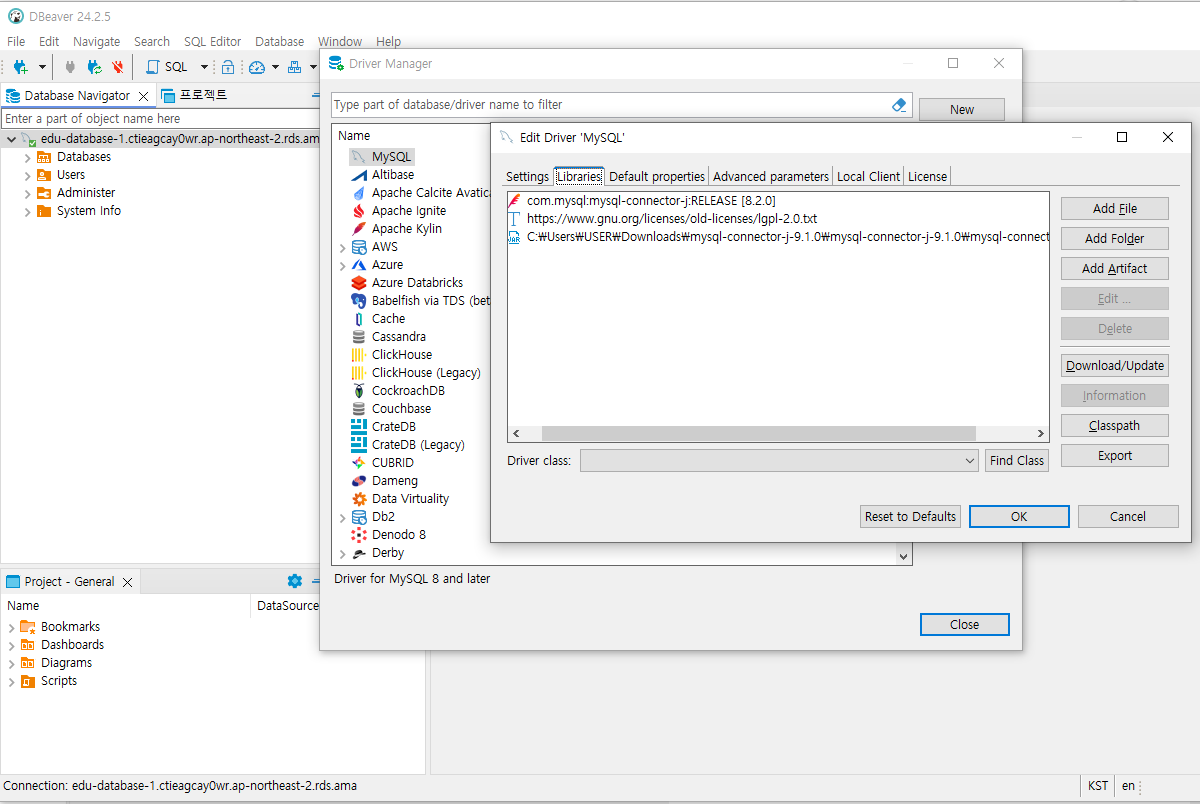1200x804 pixels.
Task: Expand the Derby driver group
Action: point(343,554)
